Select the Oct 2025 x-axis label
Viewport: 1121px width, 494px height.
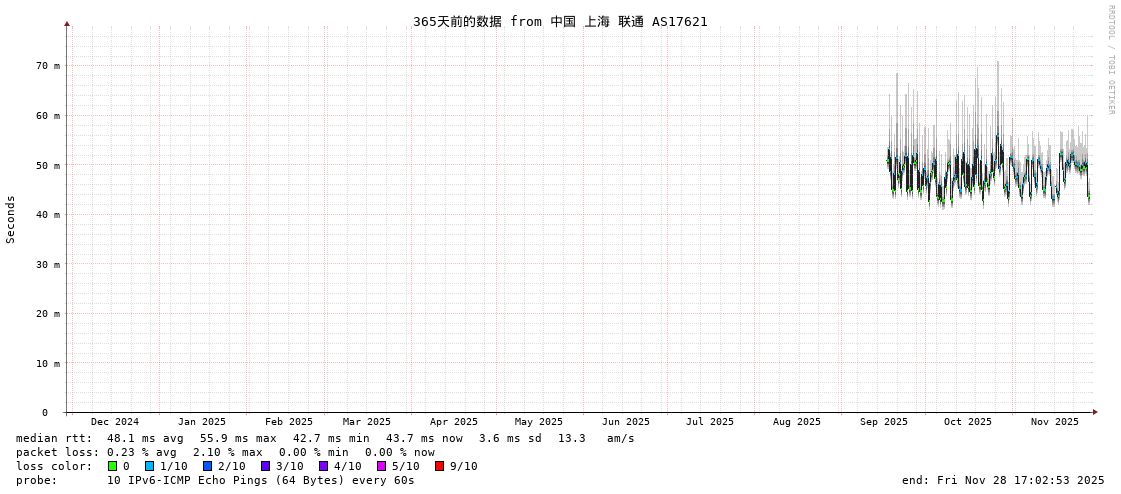point(968,422)
